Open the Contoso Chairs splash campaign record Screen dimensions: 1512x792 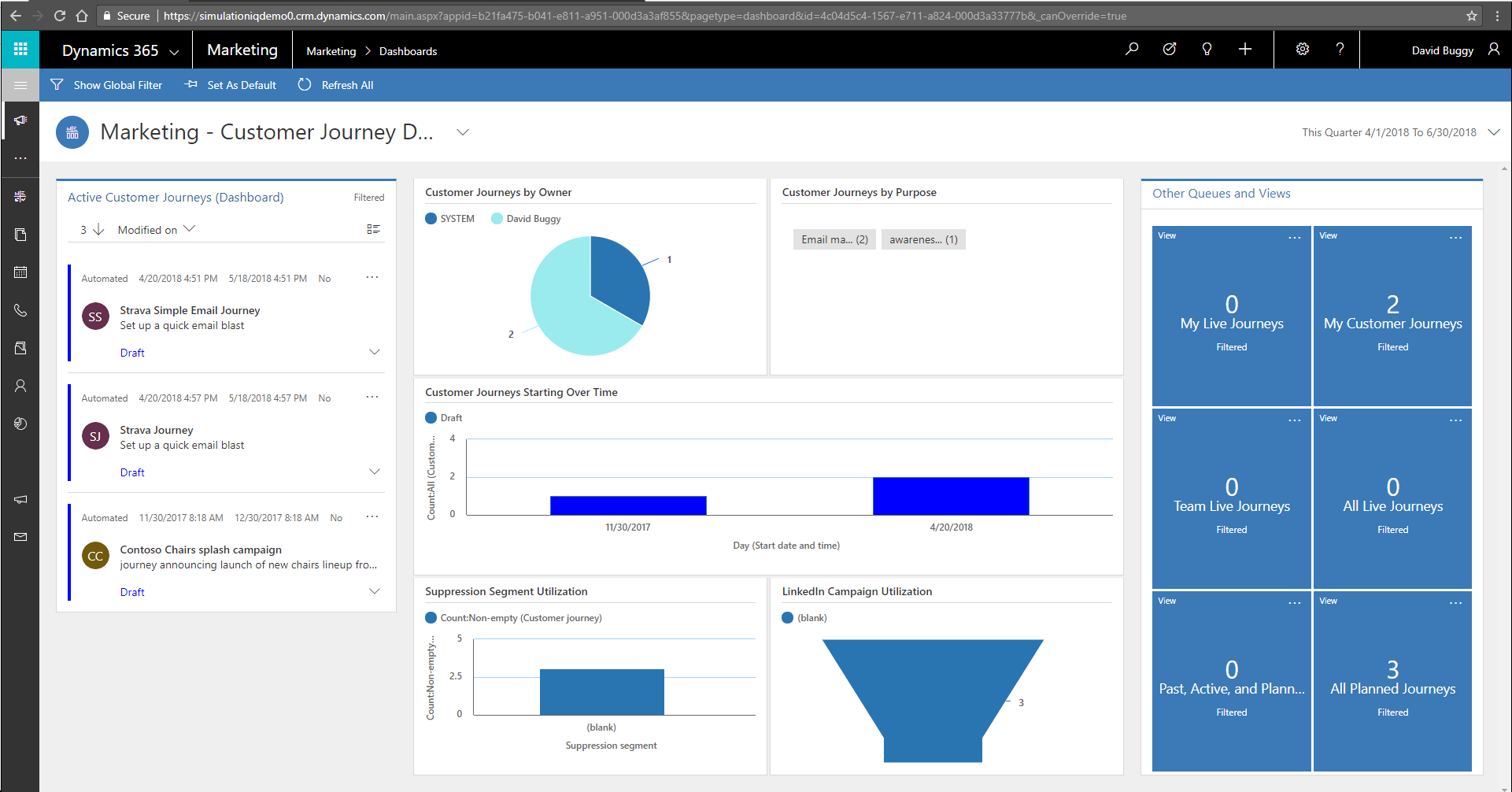point(201,550)
